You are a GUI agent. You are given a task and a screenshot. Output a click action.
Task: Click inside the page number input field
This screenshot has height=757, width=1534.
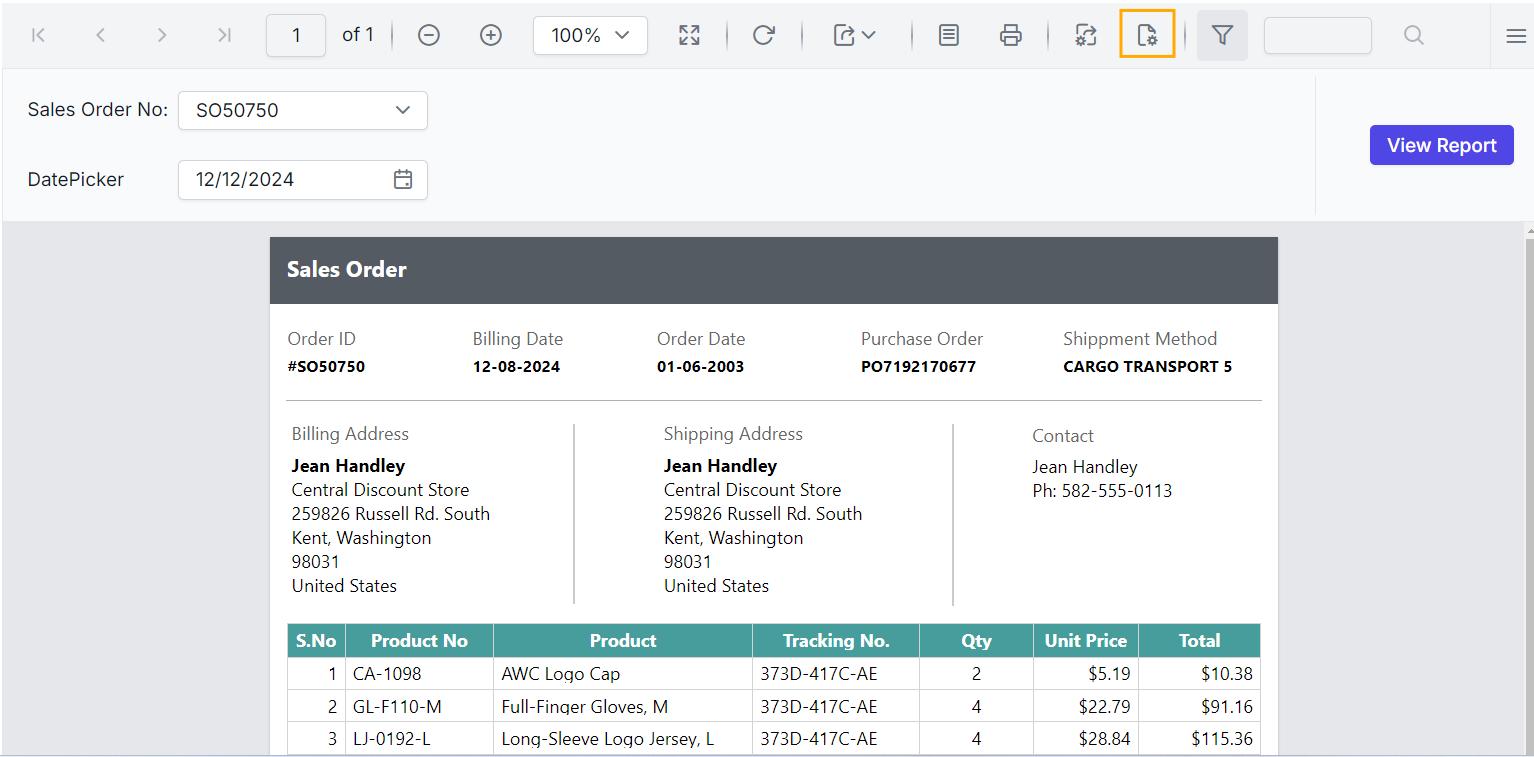295,34
